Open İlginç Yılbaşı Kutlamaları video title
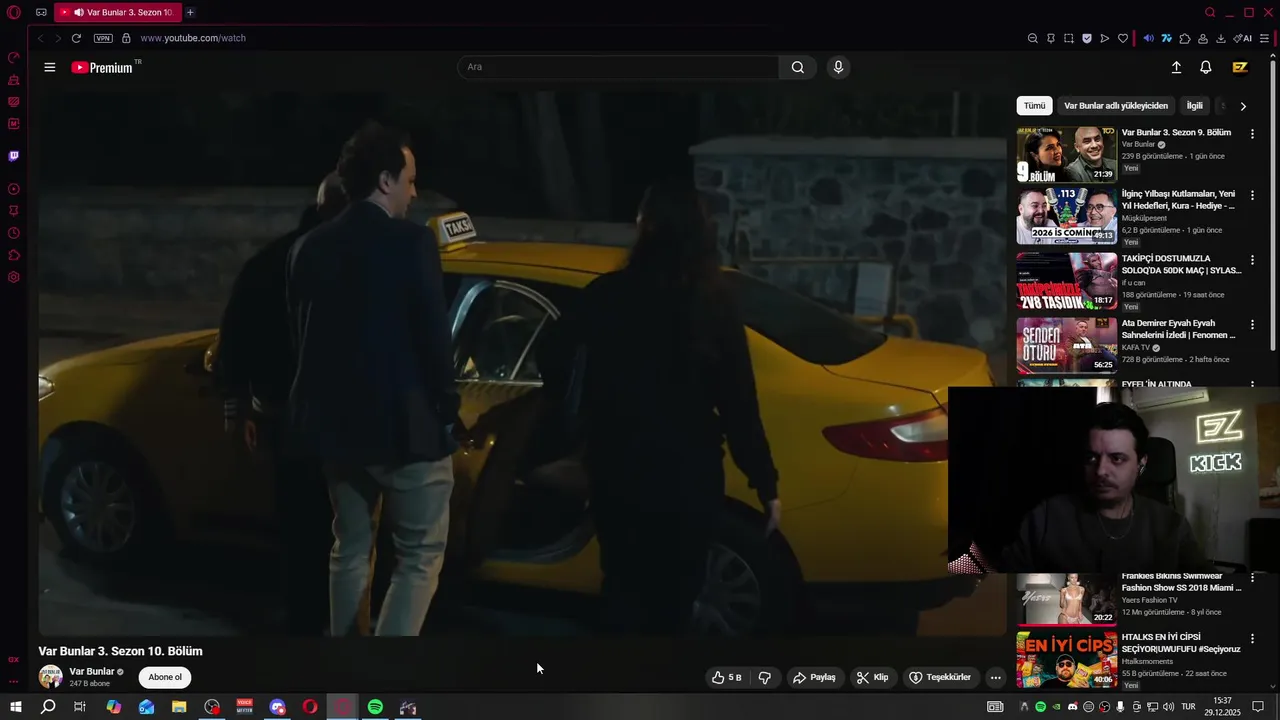 tap(1178, 200)
